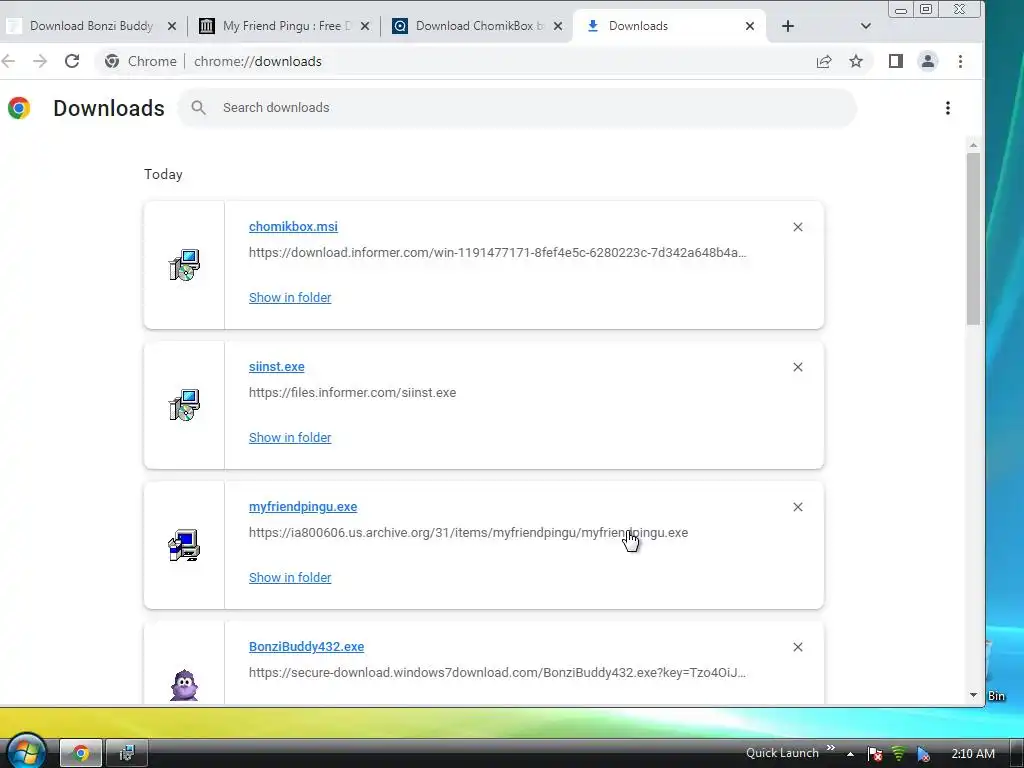Screen dimensions: 1024x768
Task: Click the page scrollbar down arrow
Action: coord(974,696)
